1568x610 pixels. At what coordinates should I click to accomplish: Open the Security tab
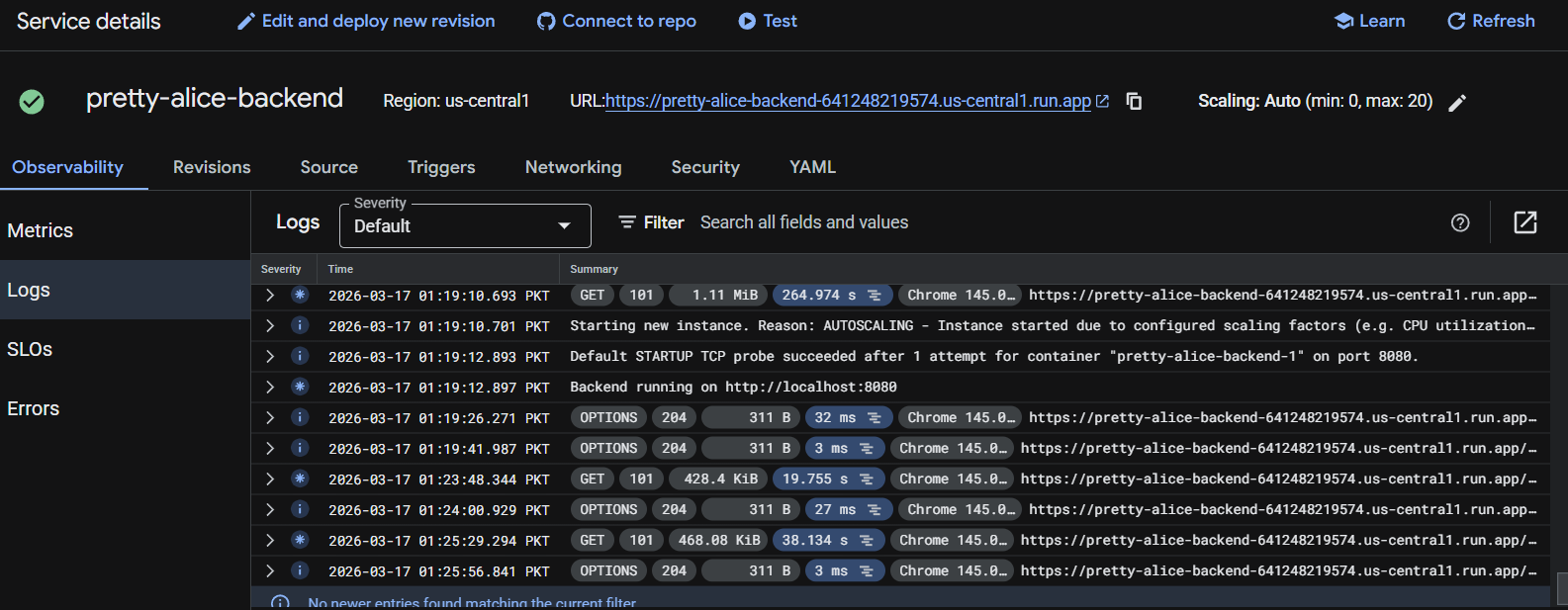[x=705, y=167]
